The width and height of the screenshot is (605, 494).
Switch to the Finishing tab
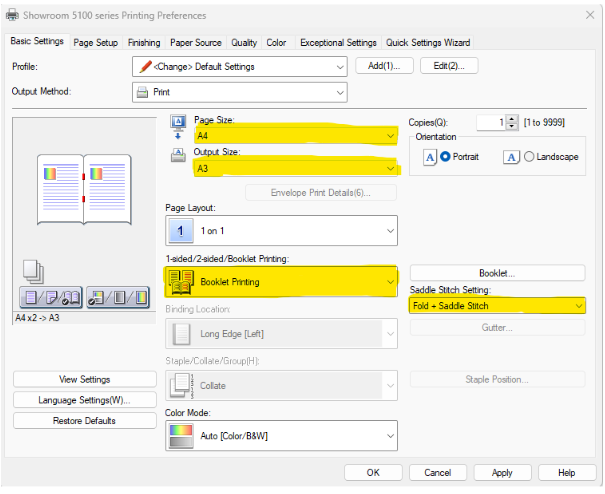[x=143, y=43]
